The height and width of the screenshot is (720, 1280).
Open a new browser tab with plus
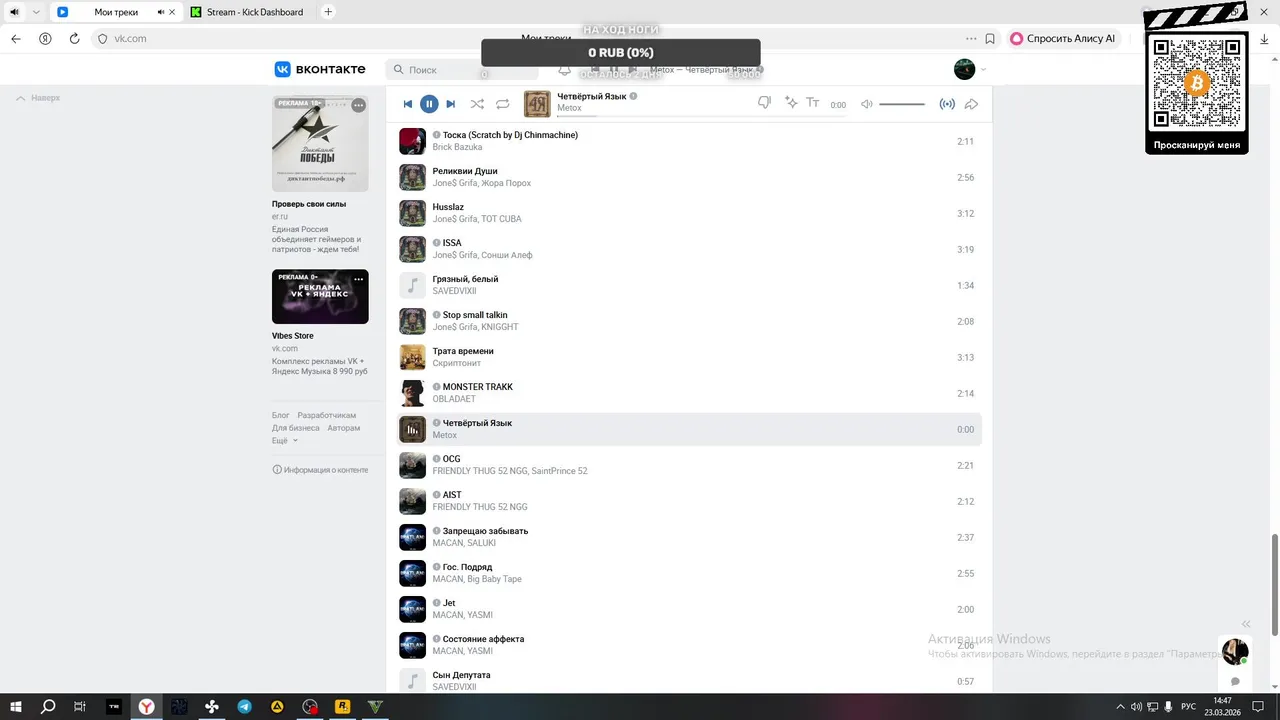click(328, 12)
